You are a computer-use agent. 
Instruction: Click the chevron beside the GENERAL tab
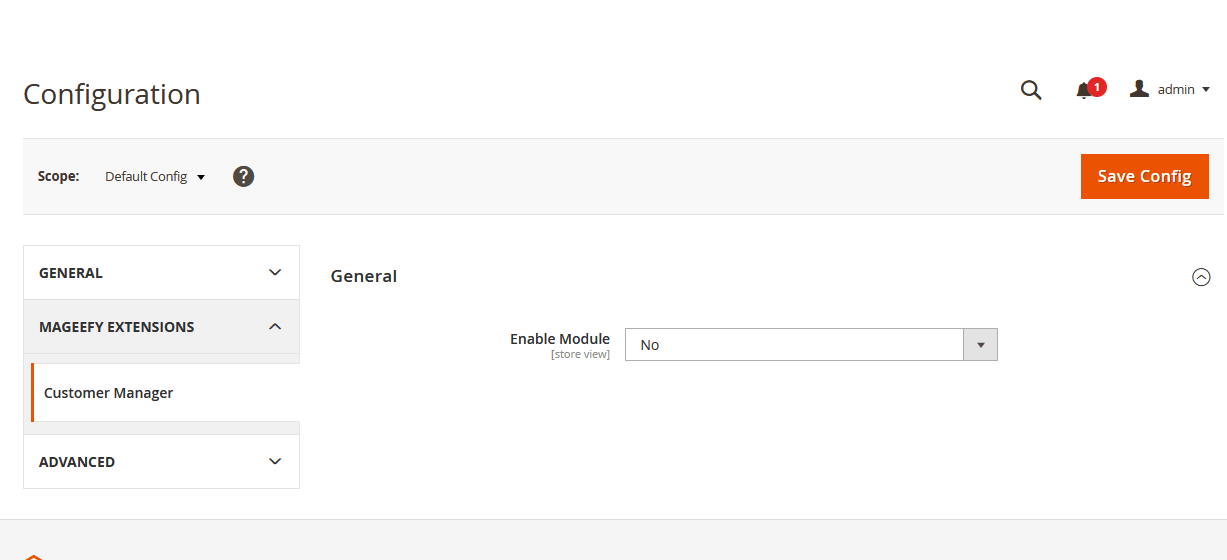(x=275, y=273)
